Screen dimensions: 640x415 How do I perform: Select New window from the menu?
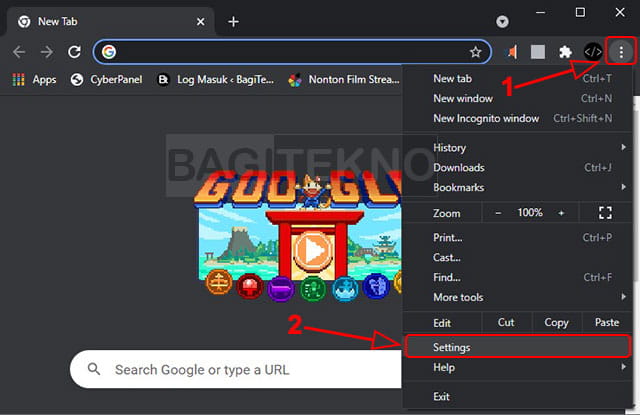tap(517, 98)
